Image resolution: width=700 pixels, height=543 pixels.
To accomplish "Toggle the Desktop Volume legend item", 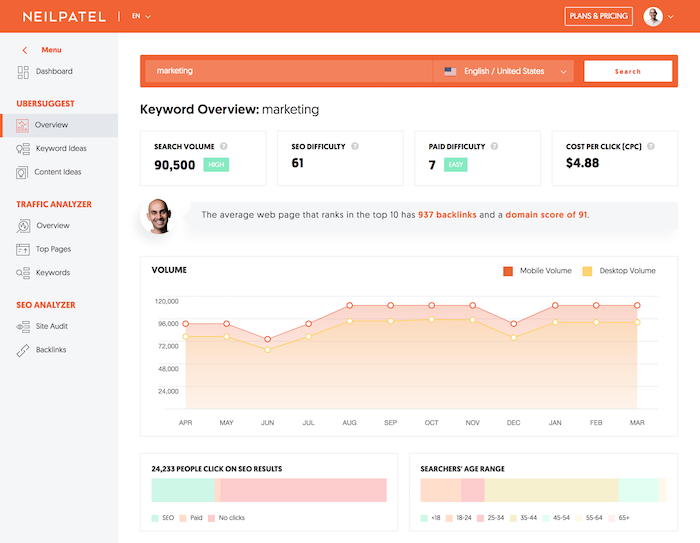I will pos(621,271).
